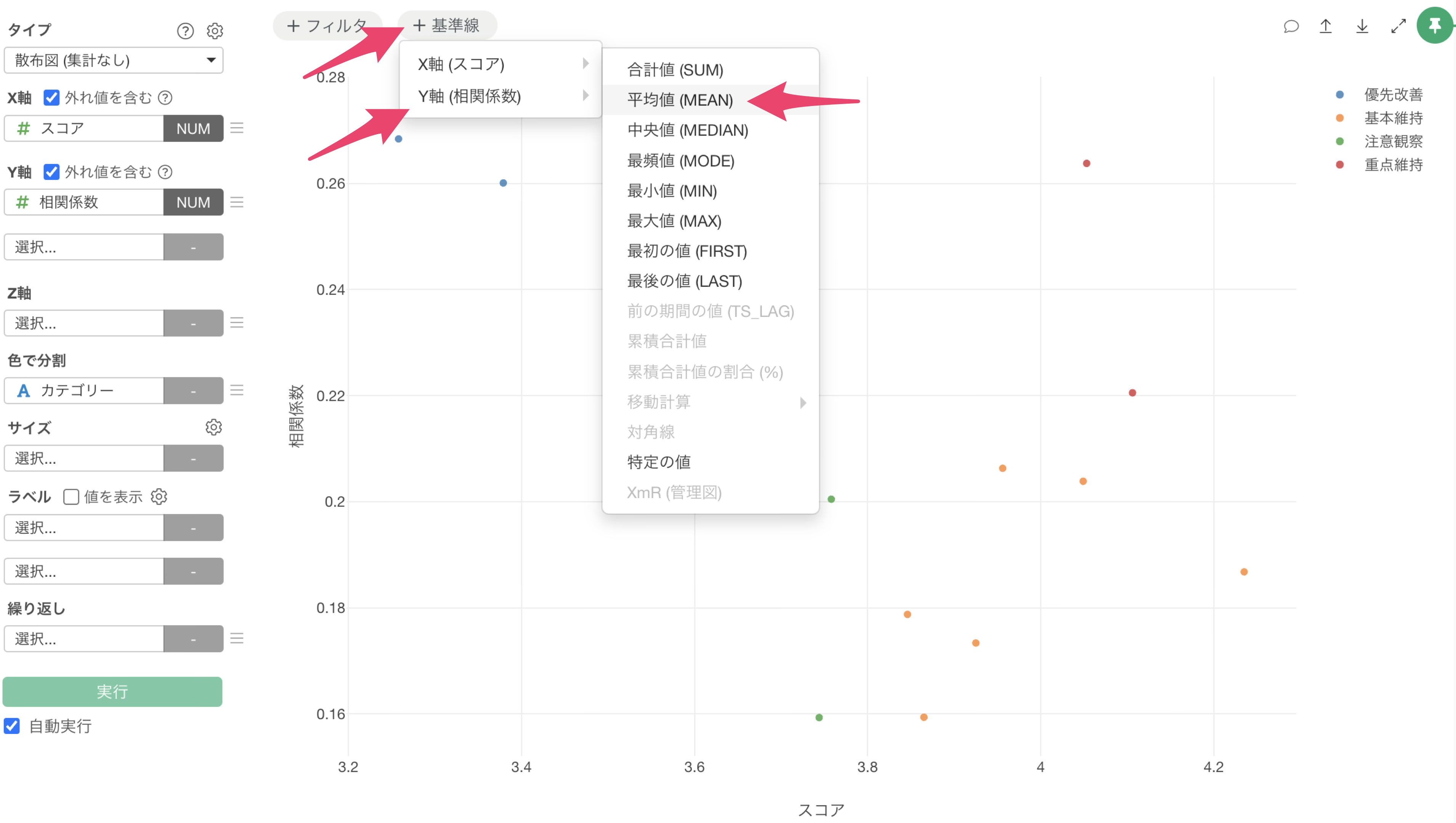Open chart type settings gear
Screen dimensions: 1456x823
click(x=215, y=30)
